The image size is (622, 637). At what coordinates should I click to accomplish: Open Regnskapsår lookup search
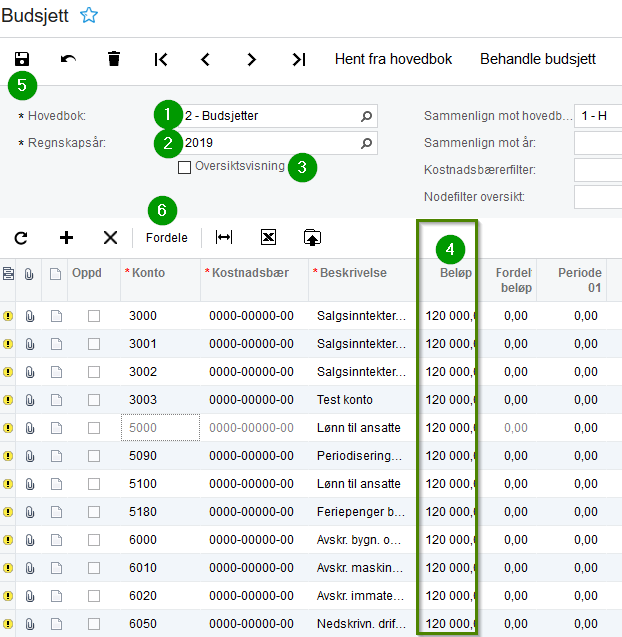[x=367, y=144]
